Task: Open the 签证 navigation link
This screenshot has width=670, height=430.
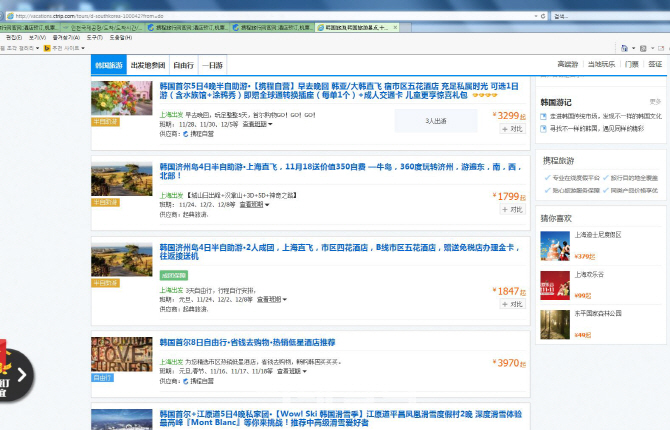Action: click(655, 64)
